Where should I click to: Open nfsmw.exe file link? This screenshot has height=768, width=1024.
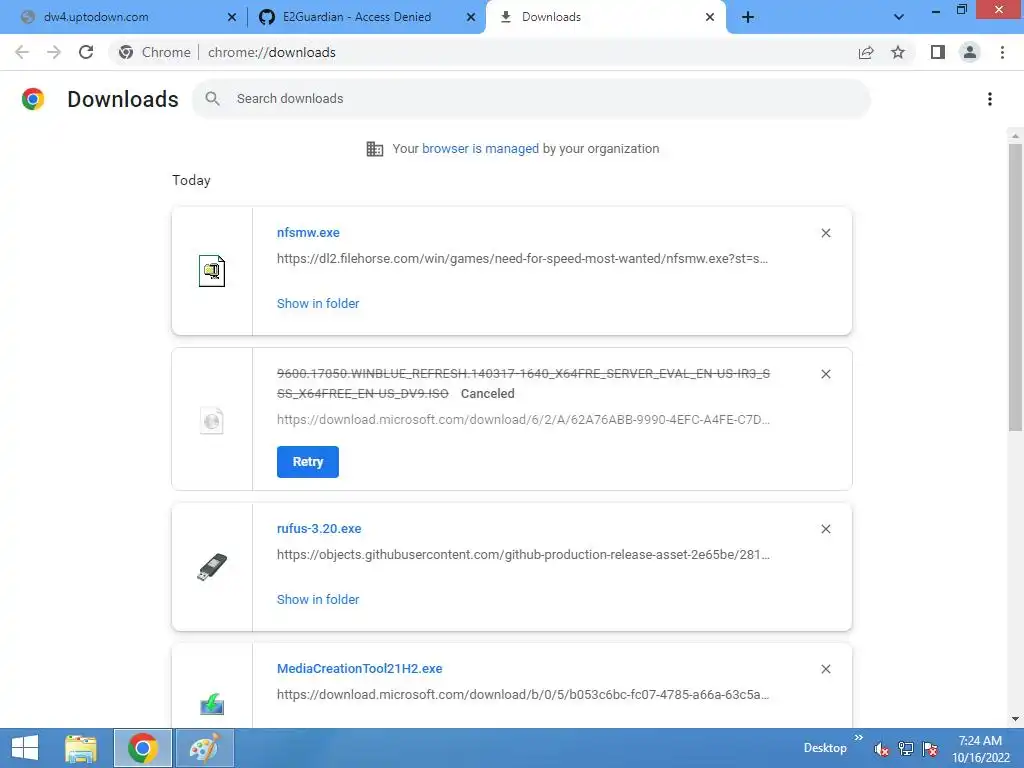(308, 232)
